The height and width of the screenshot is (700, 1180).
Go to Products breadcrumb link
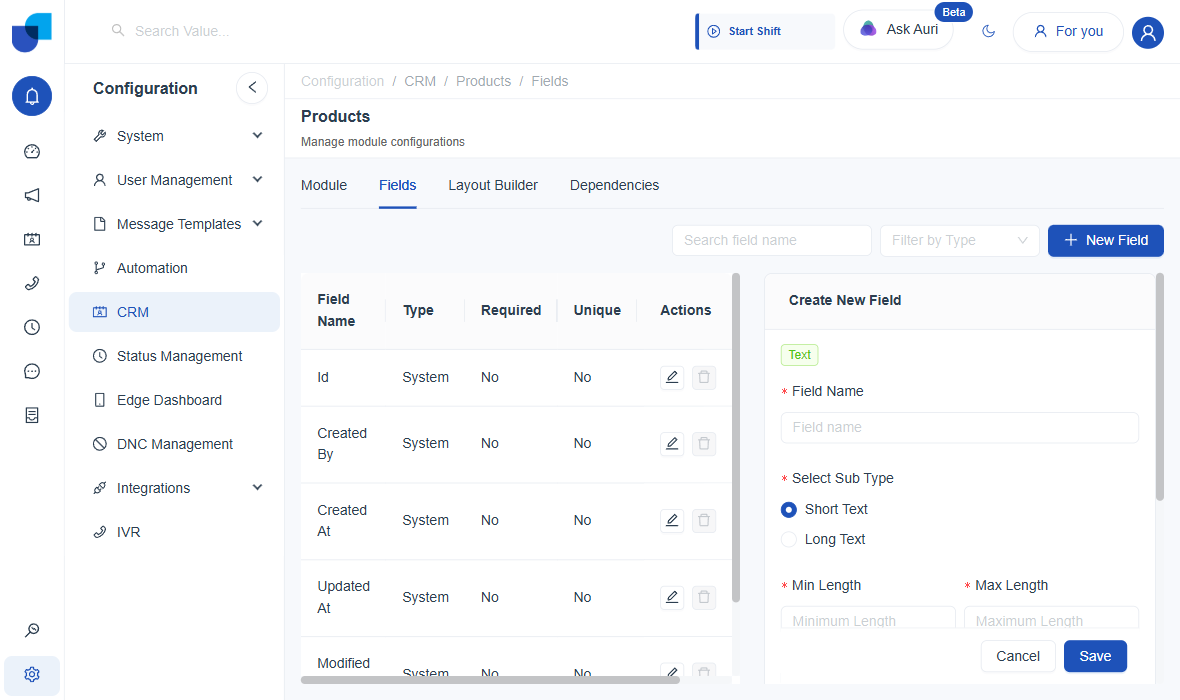pyautogui.click(x=483, y=81)
